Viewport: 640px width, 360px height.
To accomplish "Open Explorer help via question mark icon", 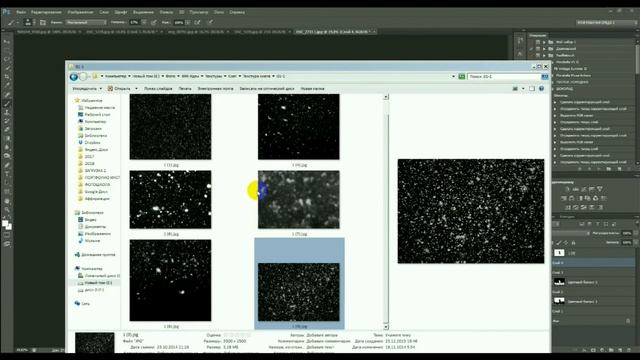I will pyautogui.click(x=542, y=88).
